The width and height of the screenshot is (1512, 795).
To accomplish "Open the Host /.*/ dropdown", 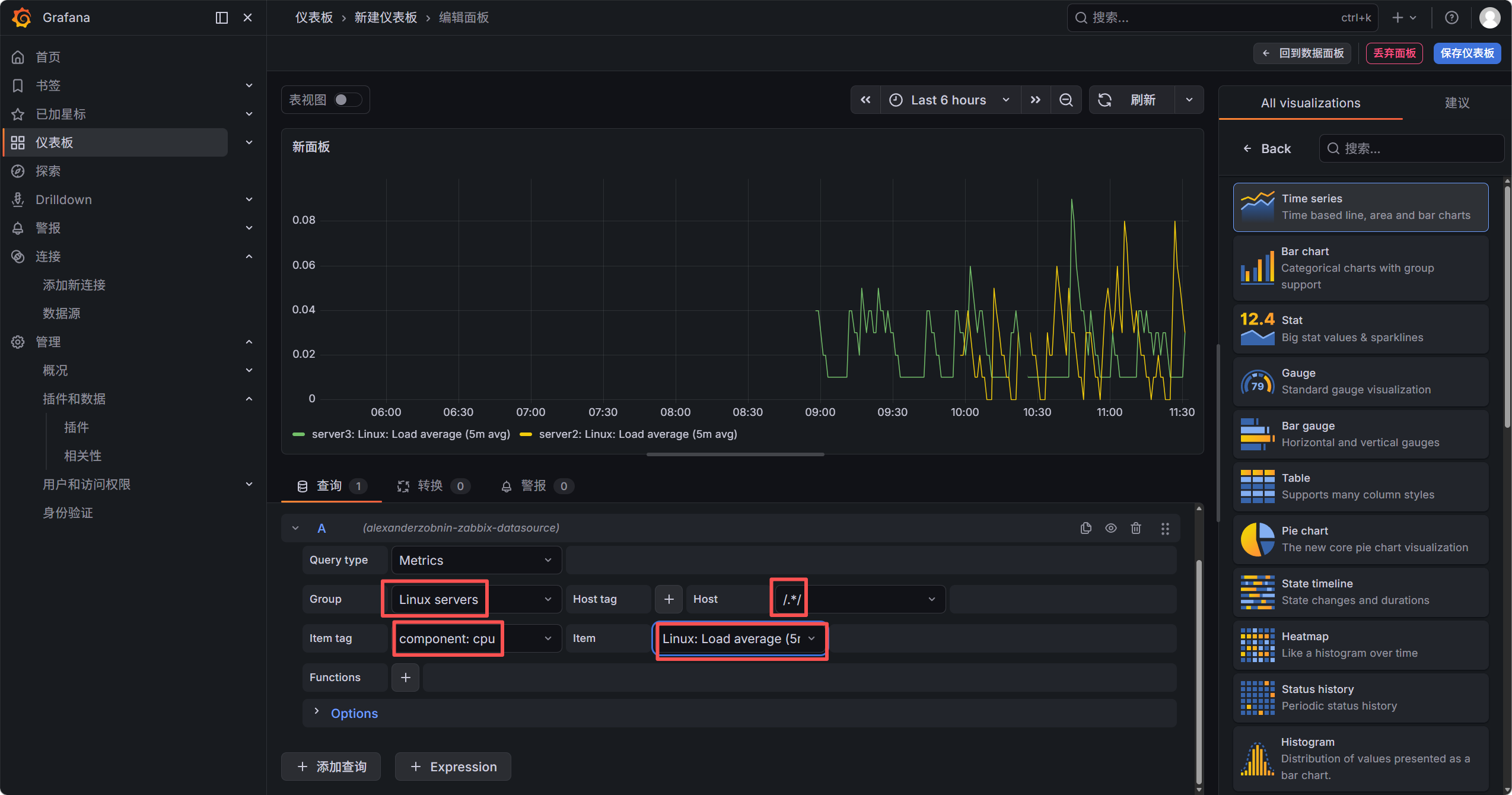I will [860, 599].
